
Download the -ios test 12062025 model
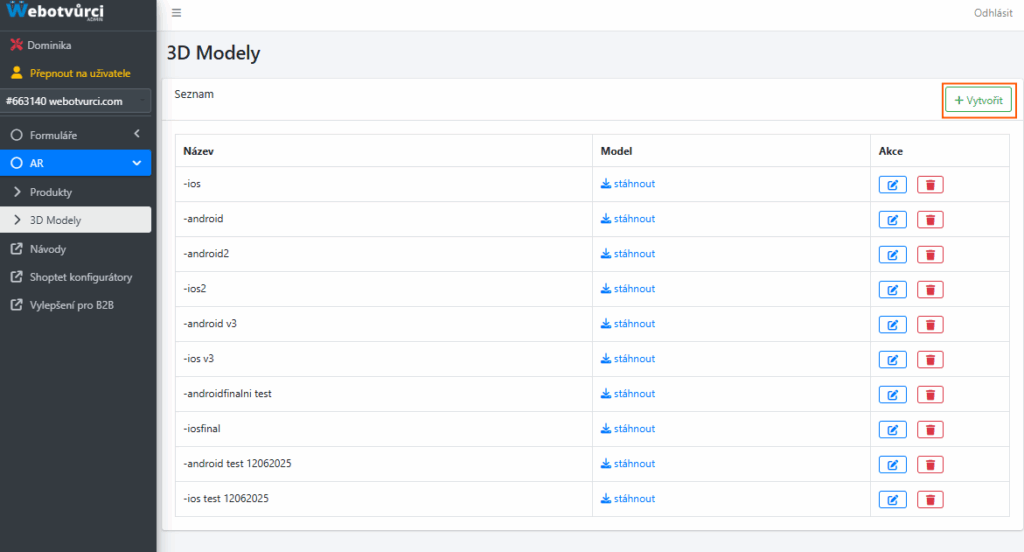[628, 498]
